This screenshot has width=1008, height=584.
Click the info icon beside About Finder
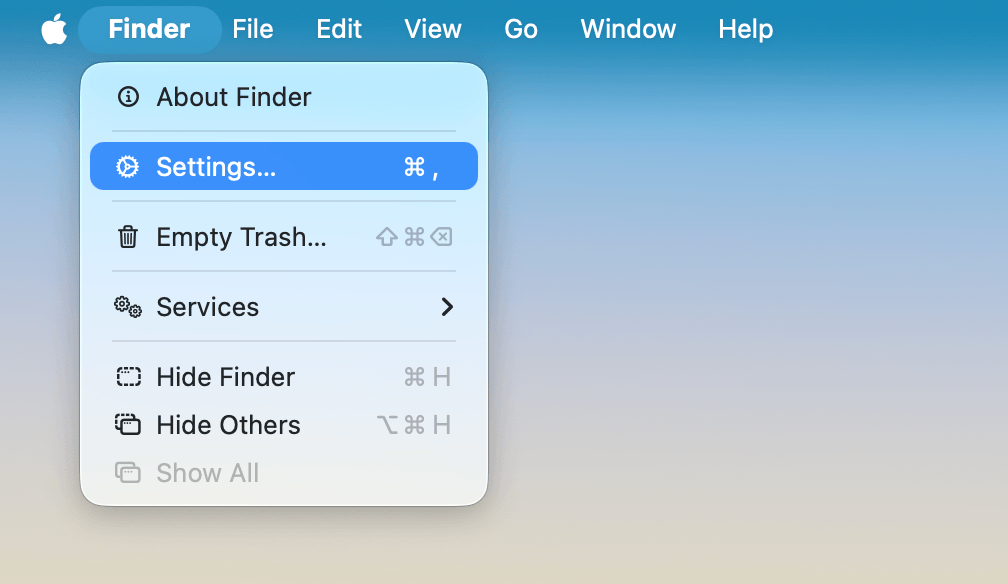pyautogui.click(x=127, y=97)
